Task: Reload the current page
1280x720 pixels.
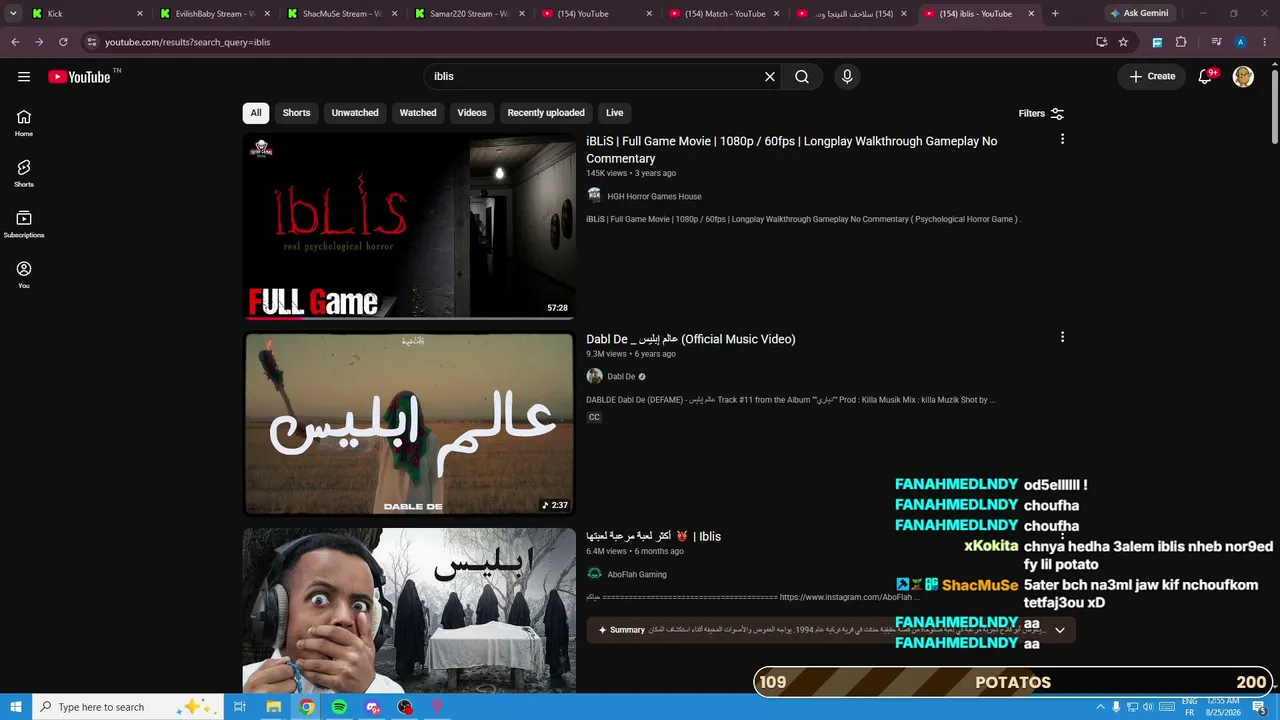Action: coord(63,42)
